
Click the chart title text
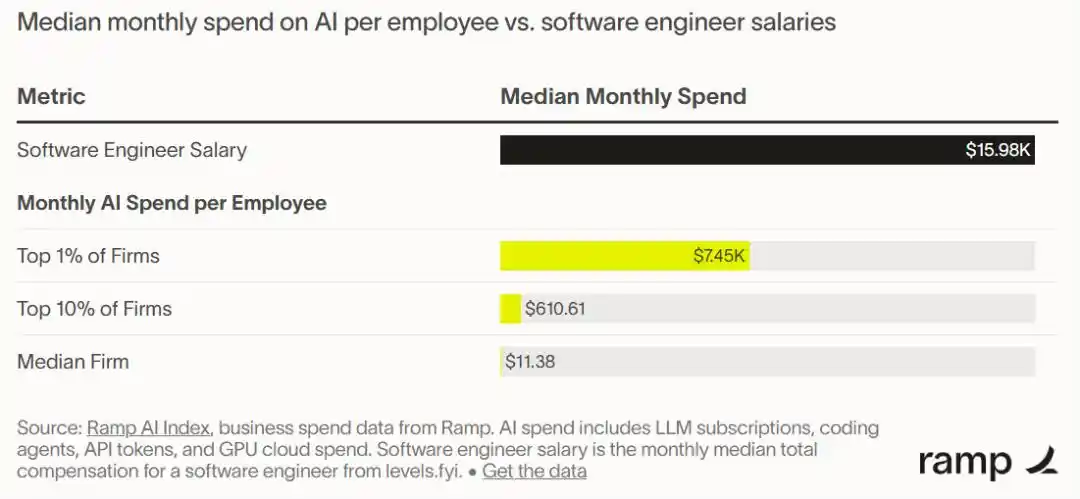pyautogui.click(x=426, y=22)
